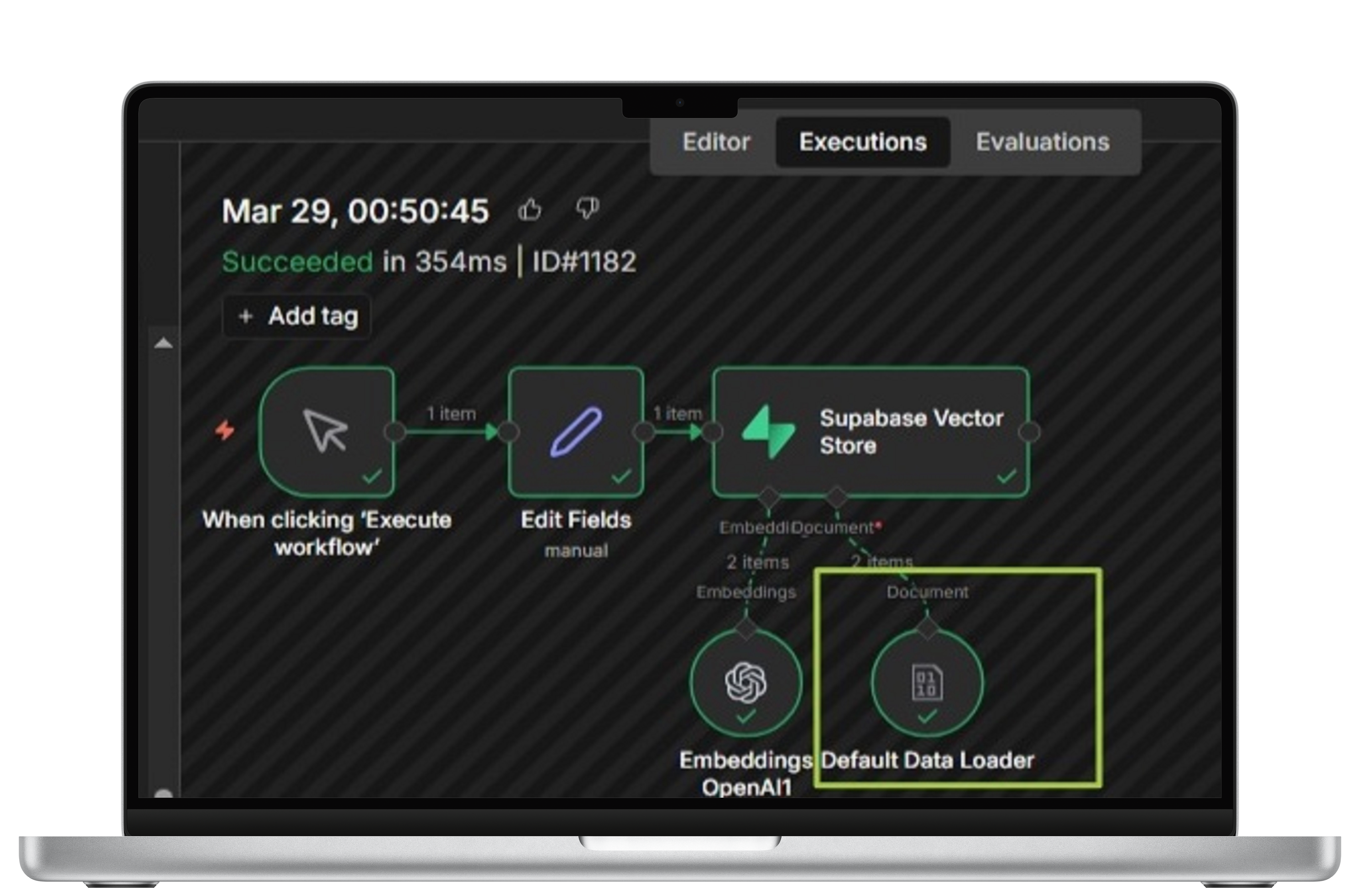The image size is (1360, 896).
Task: Click the scroll up arrow in executions sidebar
Action: [x=164, y=343]
